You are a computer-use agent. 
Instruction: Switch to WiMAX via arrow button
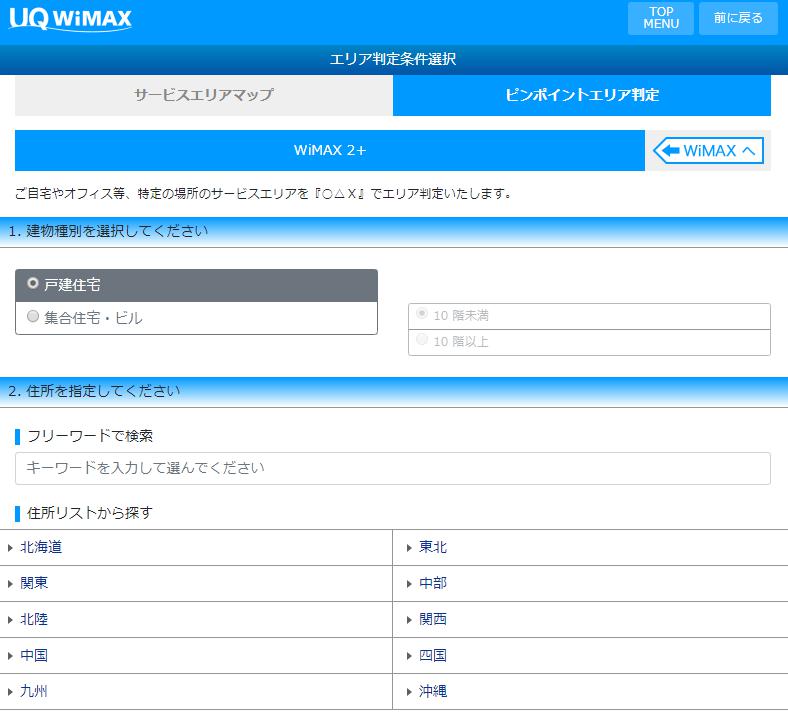coord(708,150)
